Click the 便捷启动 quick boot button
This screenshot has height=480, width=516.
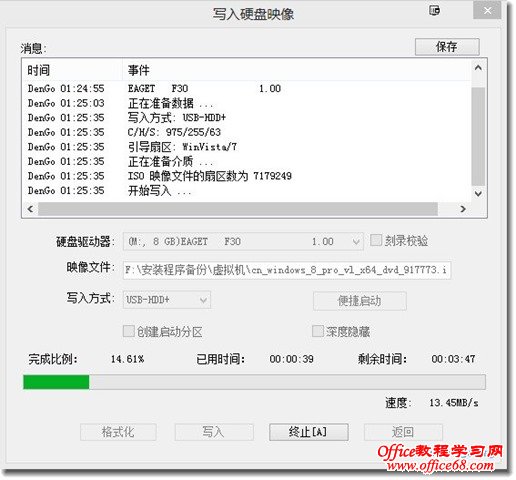coord(360,301)
